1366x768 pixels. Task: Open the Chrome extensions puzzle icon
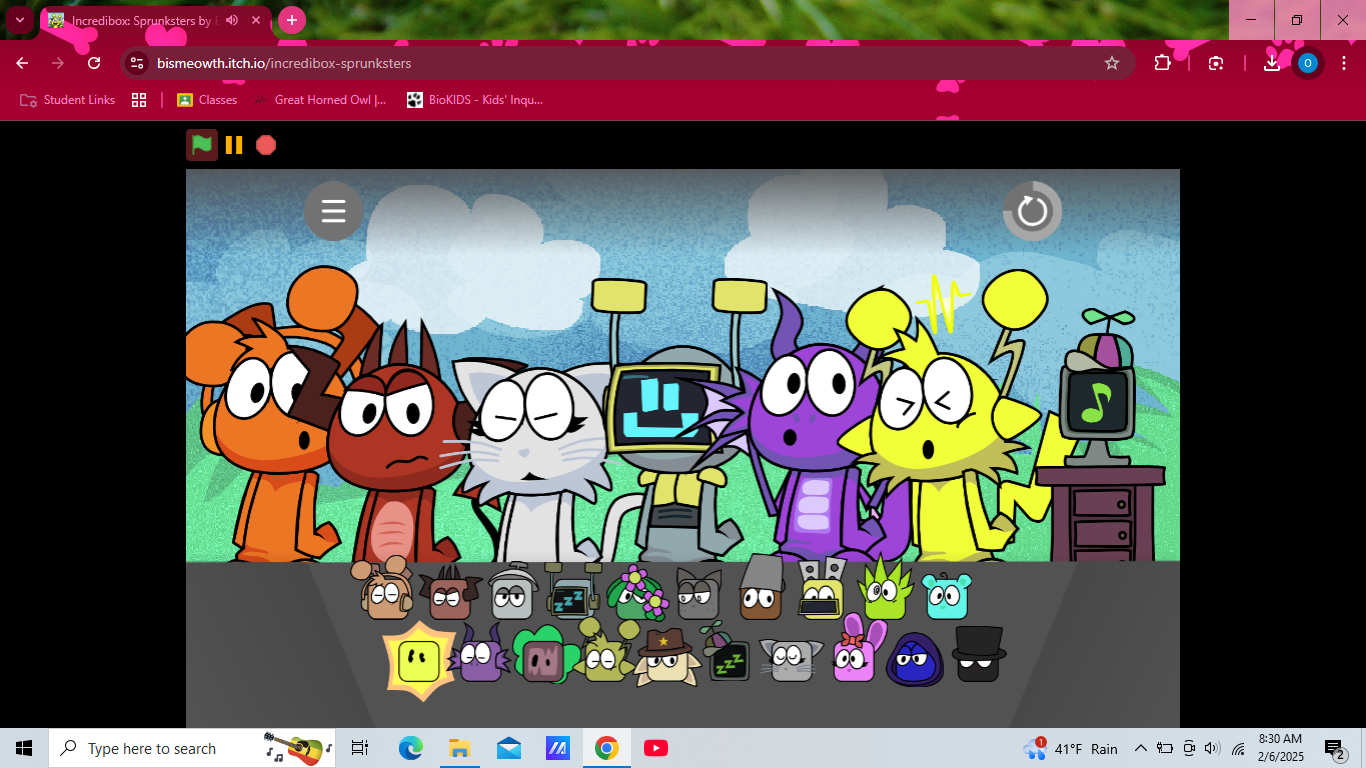pyautogui.click(x=1162, y=63)
